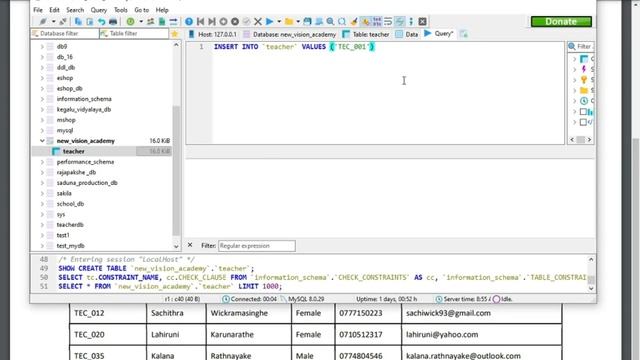Screen dimensions: 640x360
Task: Click the green Donate button
Action: (561, 22)
